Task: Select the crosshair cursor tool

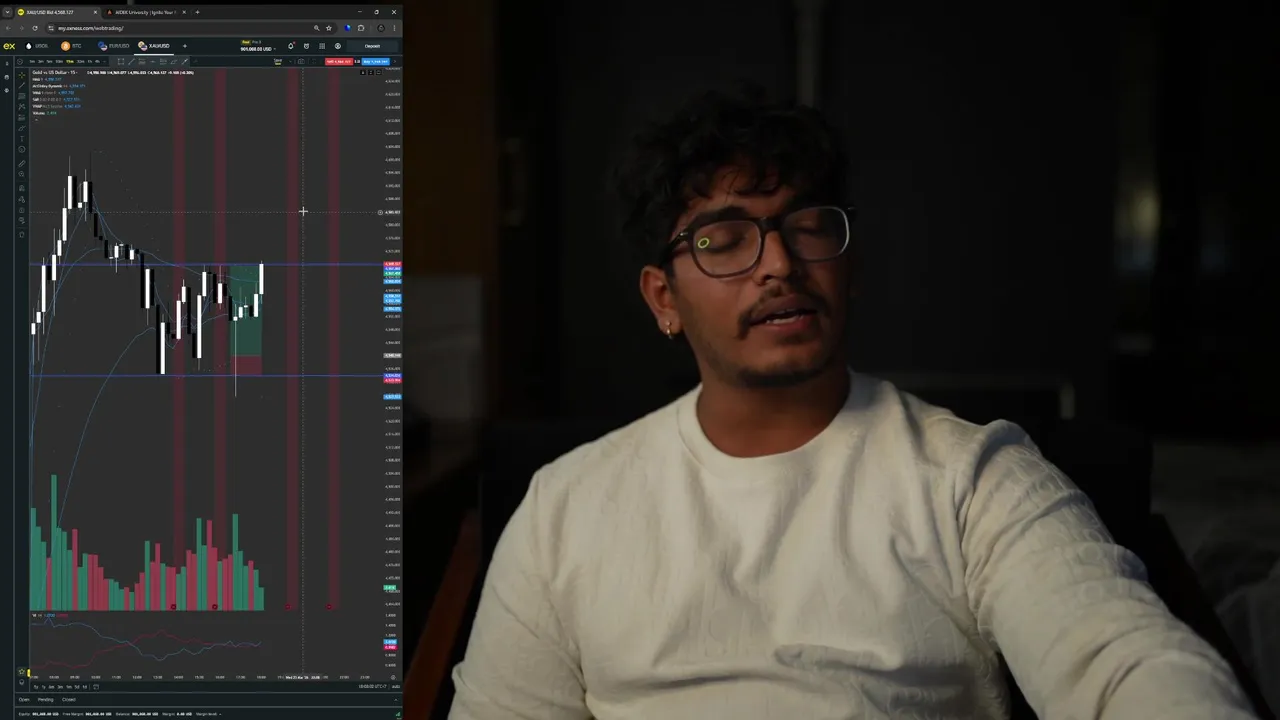Action: (x=22, y=76)
